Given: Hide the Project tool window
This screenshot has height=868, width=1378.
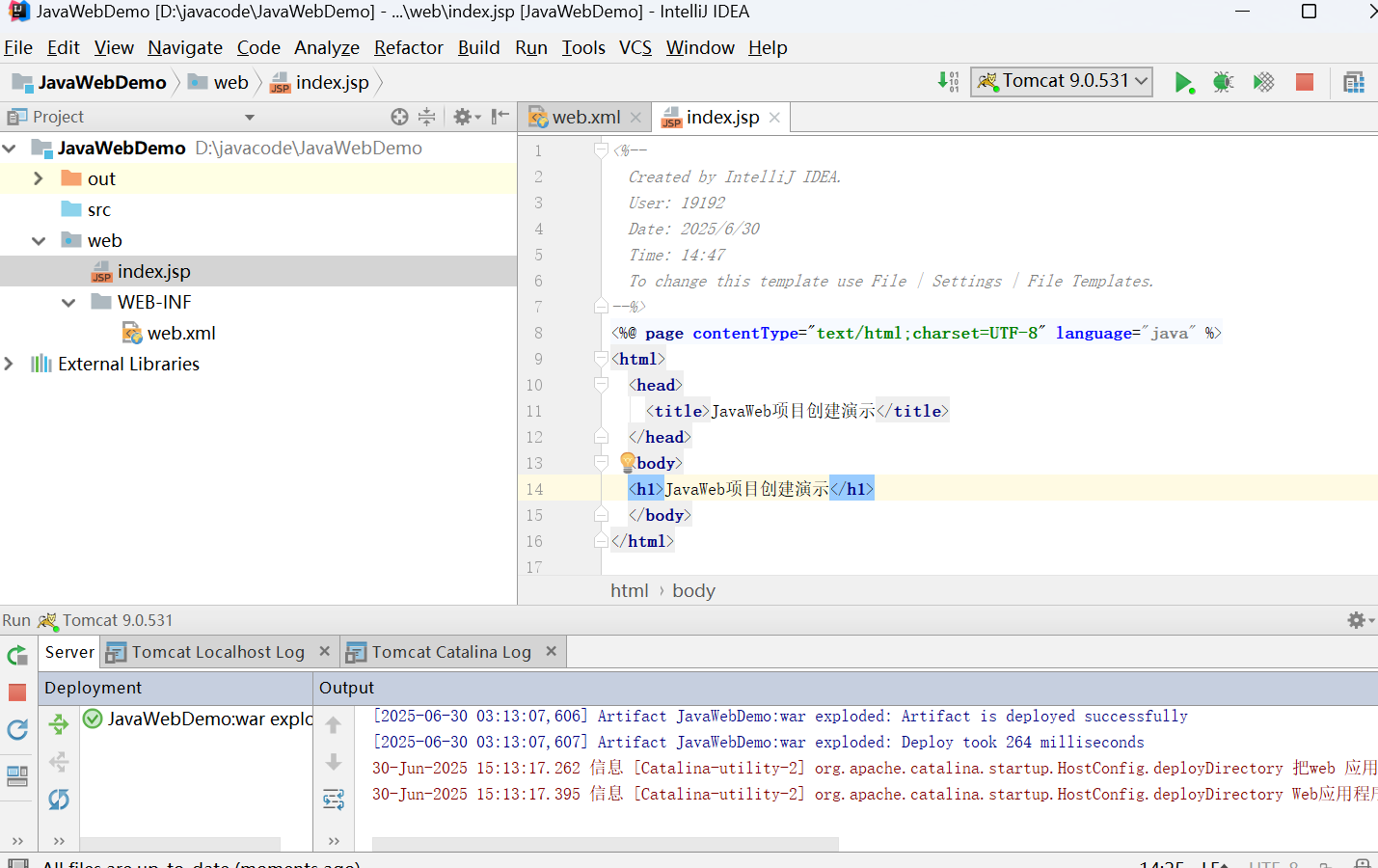Looking at the screenshot, I should tap(500, 117).
